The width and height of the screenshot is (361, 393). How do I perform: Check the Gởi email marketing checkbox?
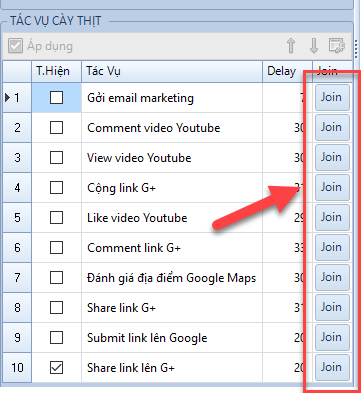tap(56, 98)
